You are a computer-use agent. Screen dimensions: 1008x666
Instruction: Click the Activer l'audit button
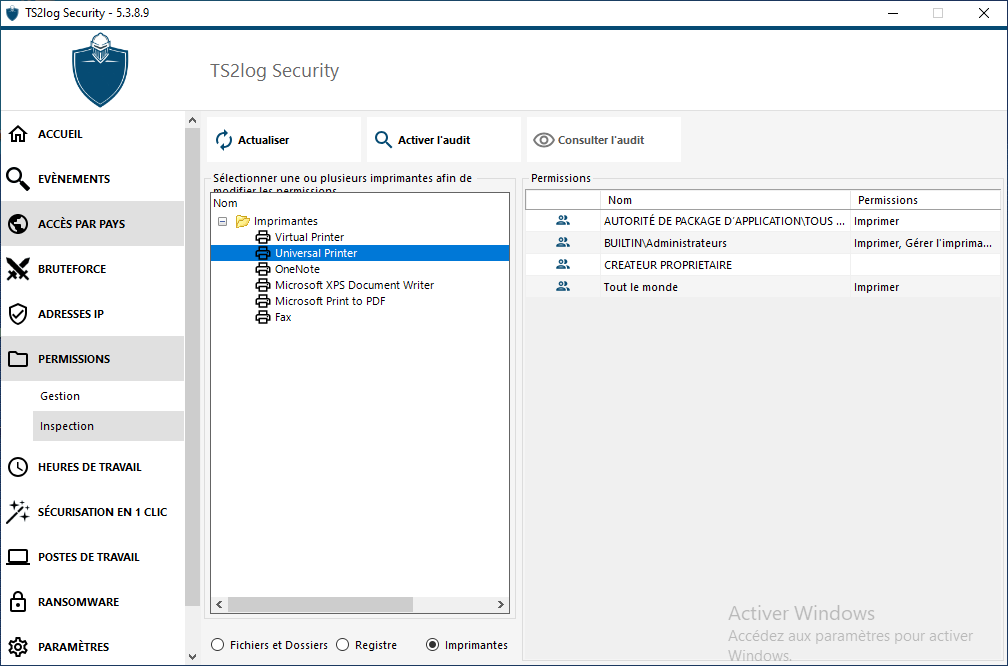tap(444, 140)
